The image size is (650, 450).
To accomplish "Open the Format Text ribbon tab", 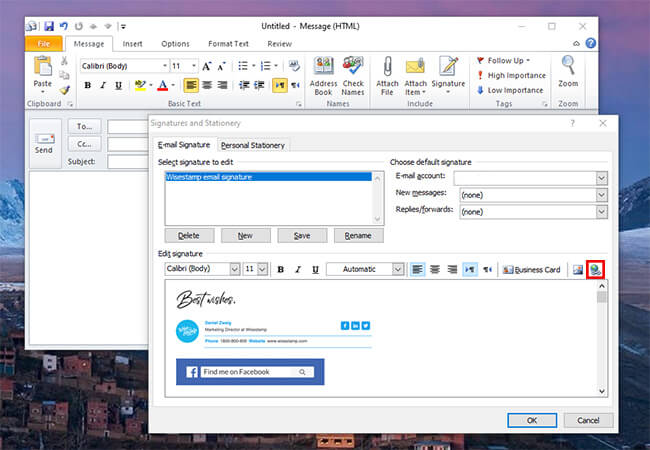I will 227,44.
